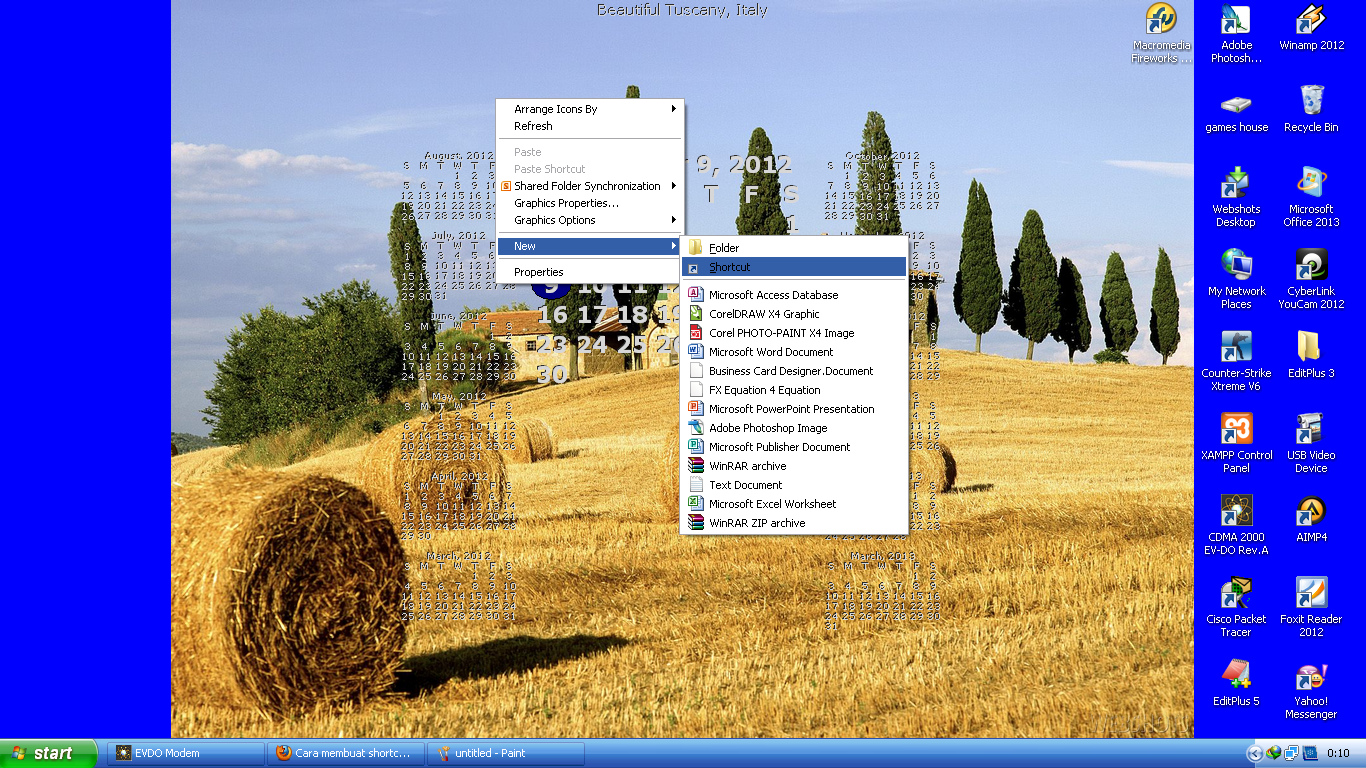Select Business Card Designer.Document entry

tap(794, 371)
